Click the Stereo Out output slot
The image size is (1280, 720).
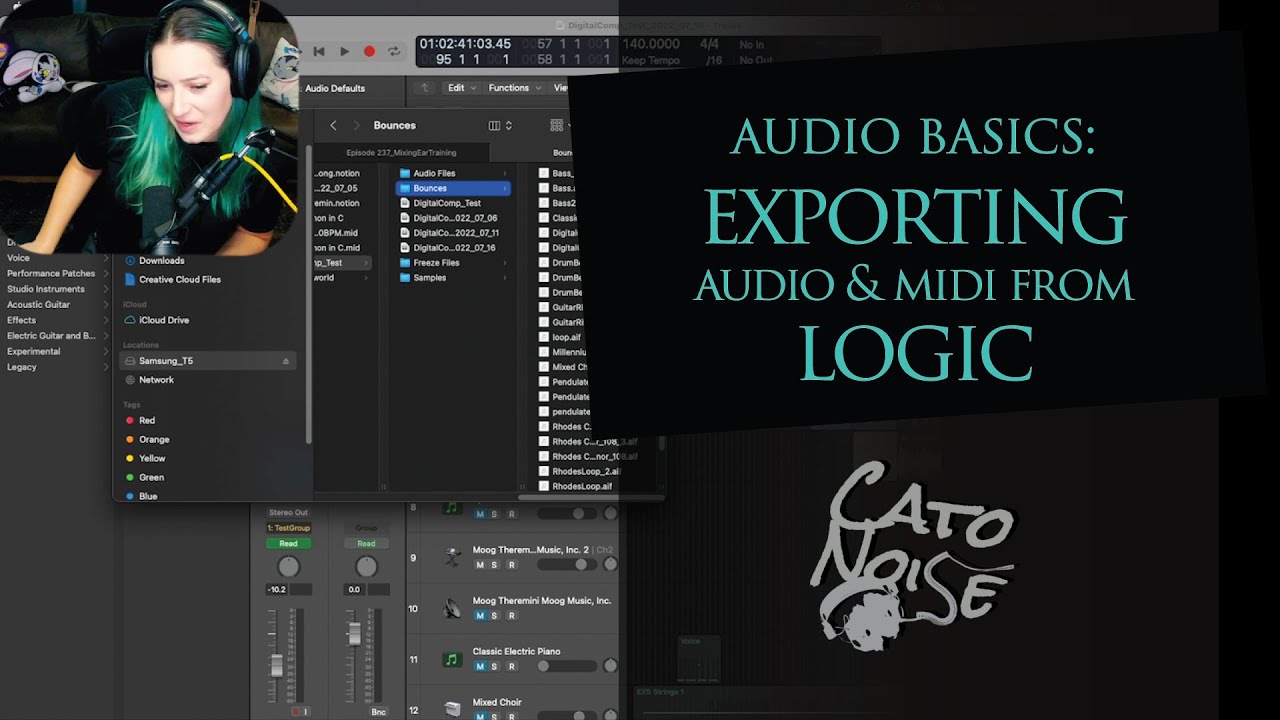coord(288,512)
